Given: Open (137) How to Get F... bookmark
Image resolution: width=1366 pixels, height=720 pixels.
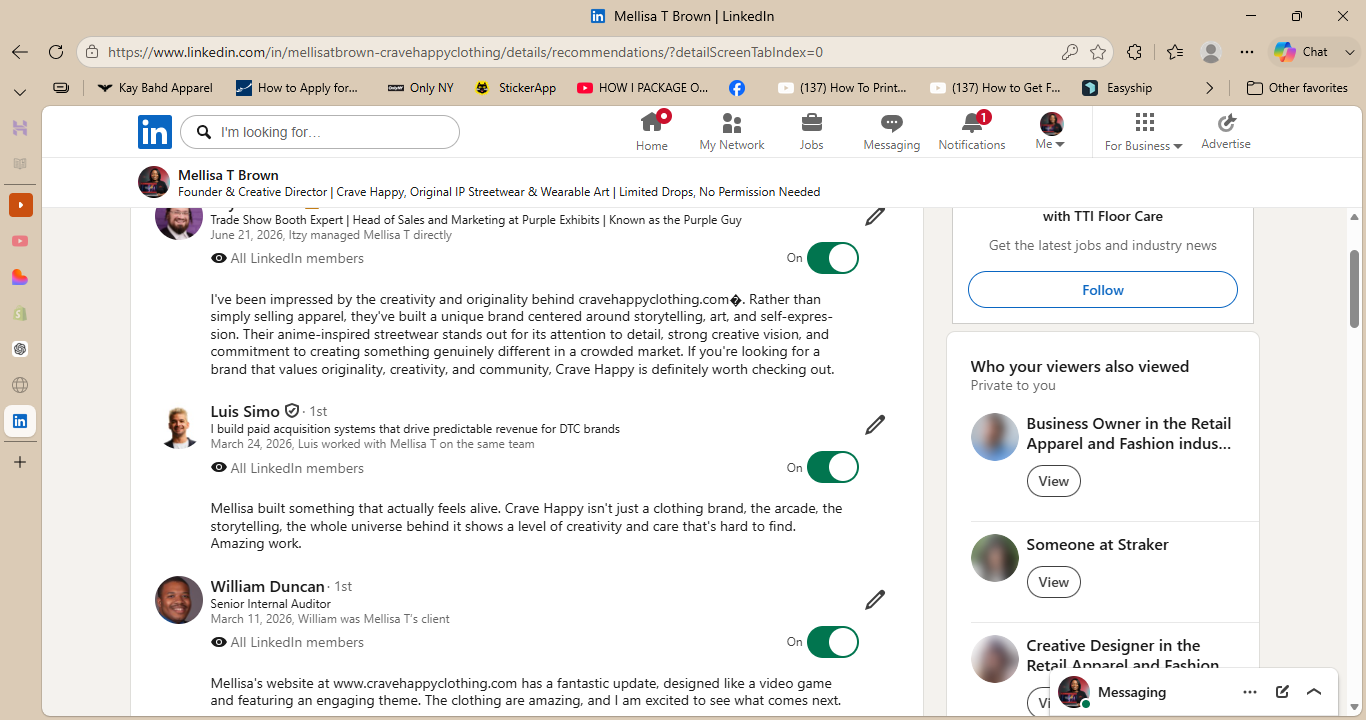Looking at the screenshot, I should coord(996,88).
